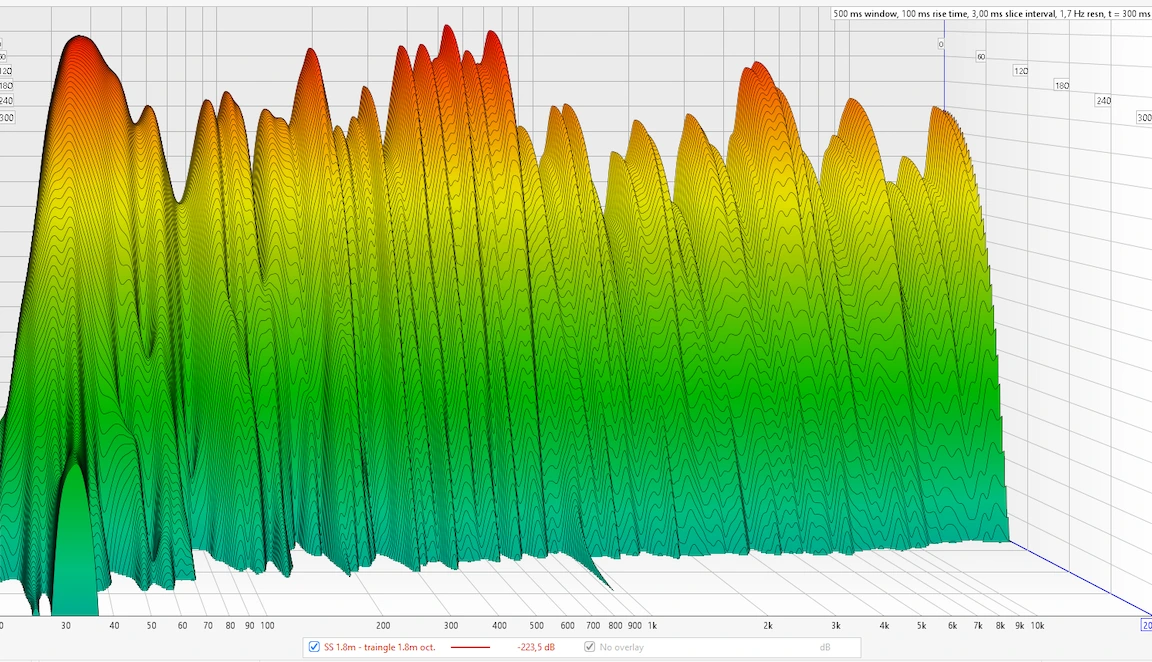Click the highlighted 20k axis limit label
Image resolution: width=1152 pixels, height=662 pixels.
point(1146,625)
